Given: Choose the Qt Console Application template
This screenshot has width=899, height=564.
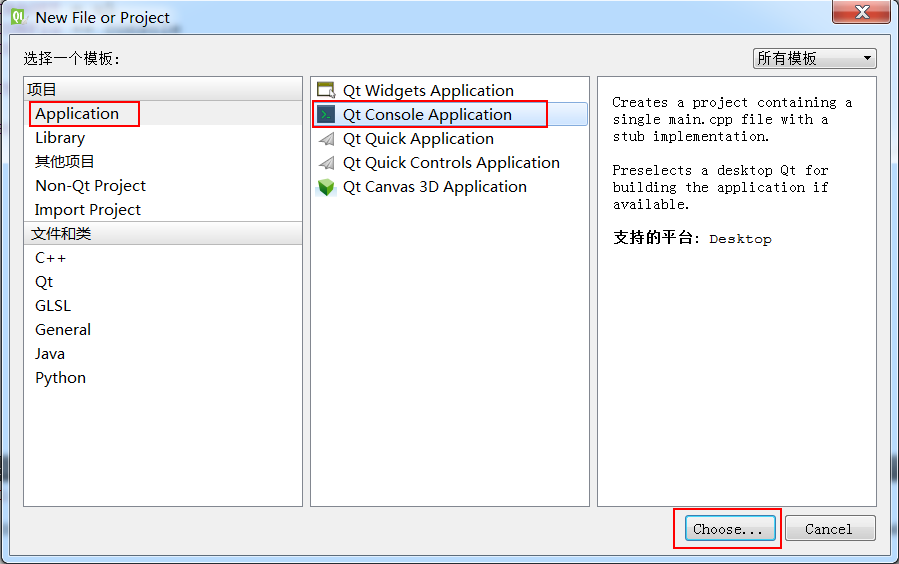Looking at the screenshot, I should point(450,115).
